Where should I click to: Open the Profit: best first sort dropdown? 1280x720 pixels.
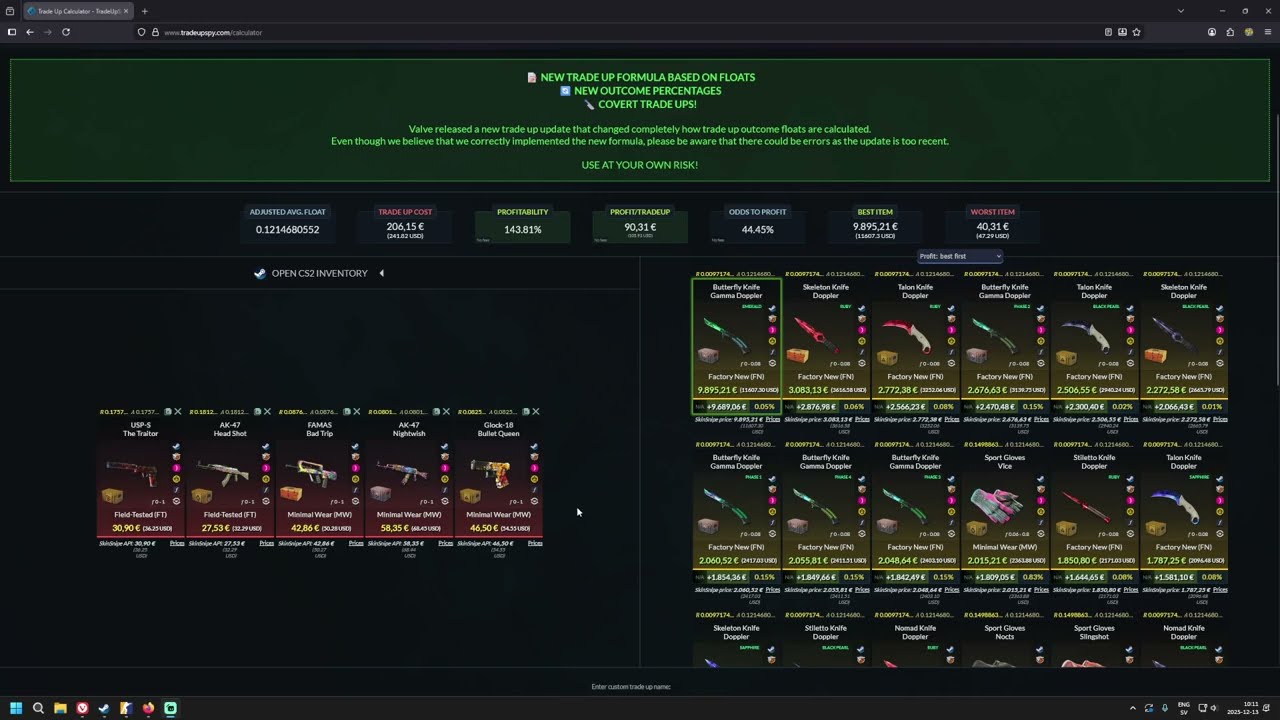pyautogui.click(x=960, y=256)
